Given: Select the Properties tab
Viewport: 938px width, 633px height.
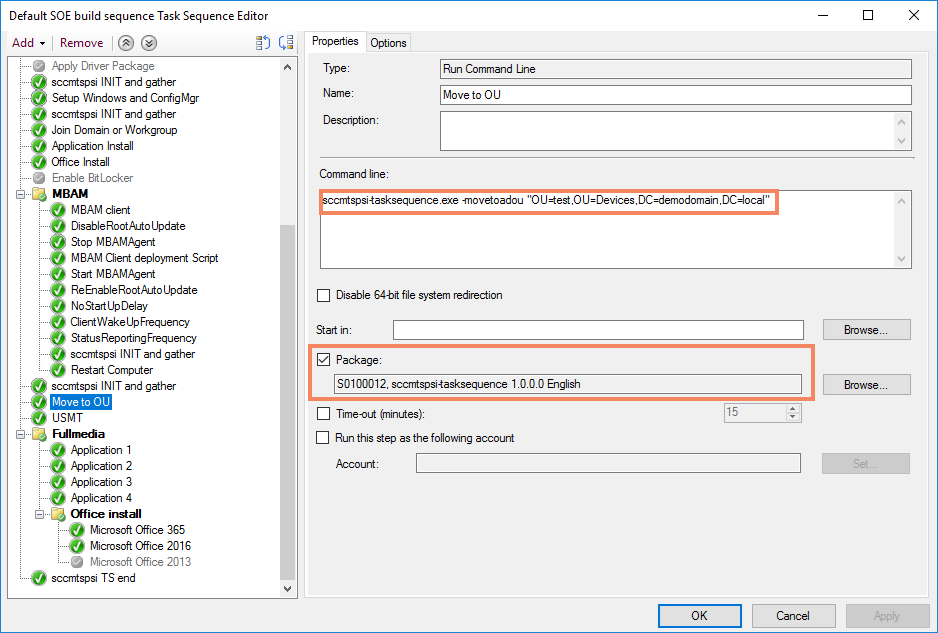Looking at the screenshot, I should (335, 41).
